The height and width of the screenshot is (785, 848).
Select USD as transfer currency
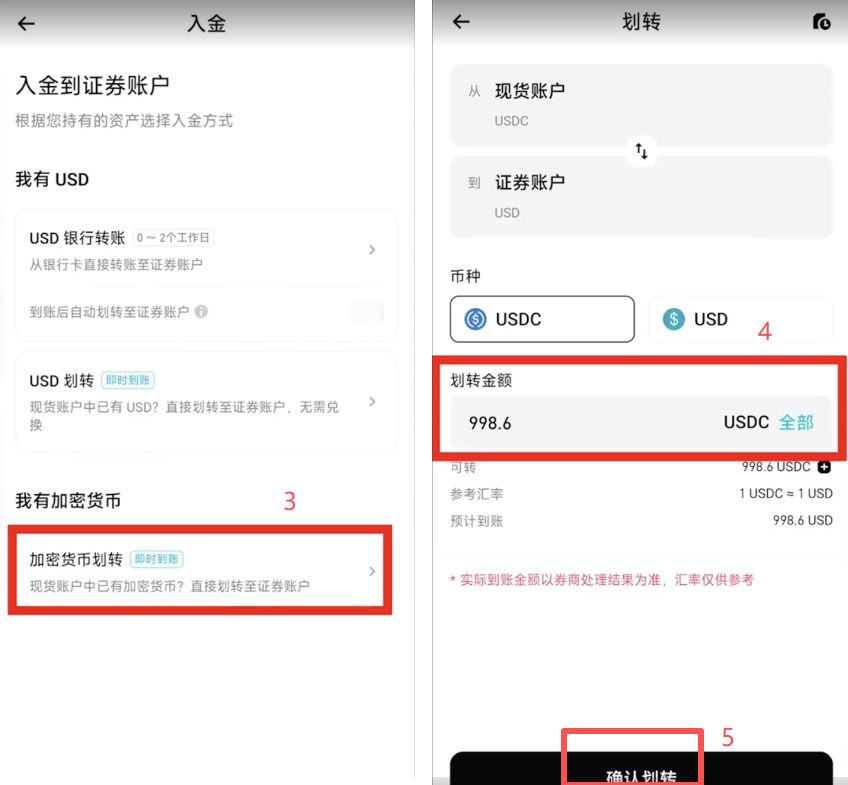(x=740, y=319)
